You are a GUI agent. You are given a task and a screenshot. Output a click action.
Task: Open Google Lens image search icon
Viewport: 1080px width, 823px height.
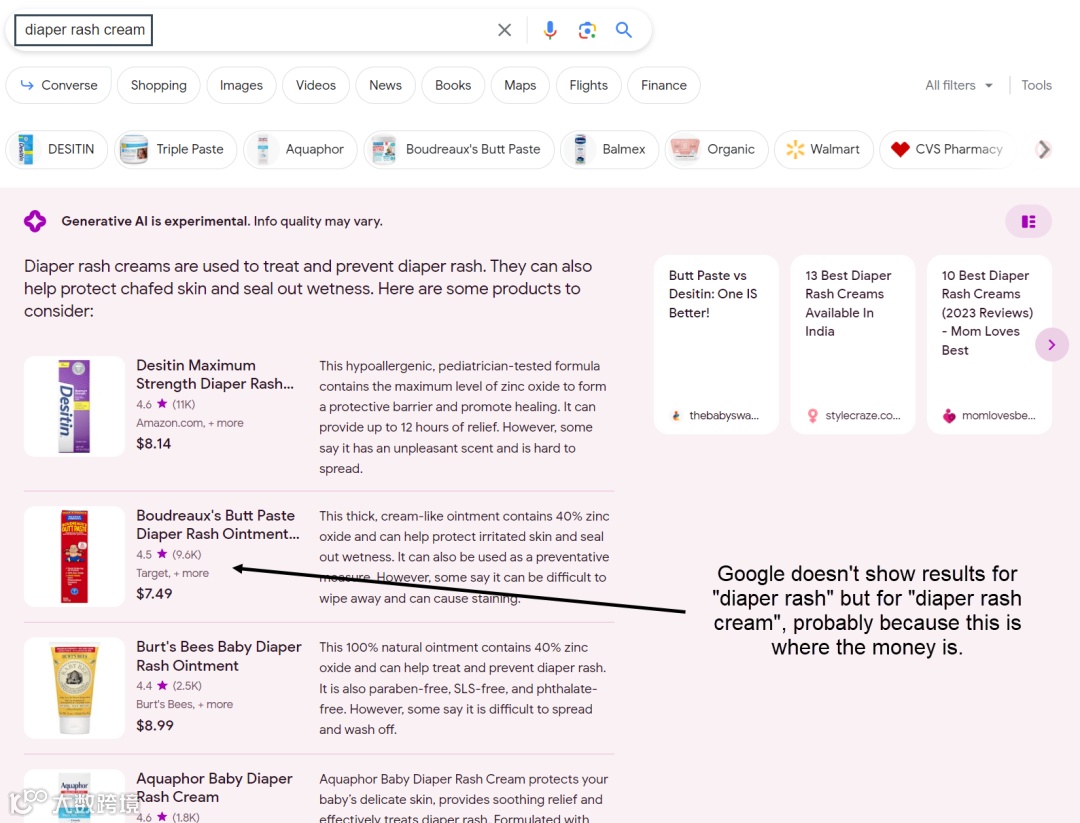tap(587, 30)
